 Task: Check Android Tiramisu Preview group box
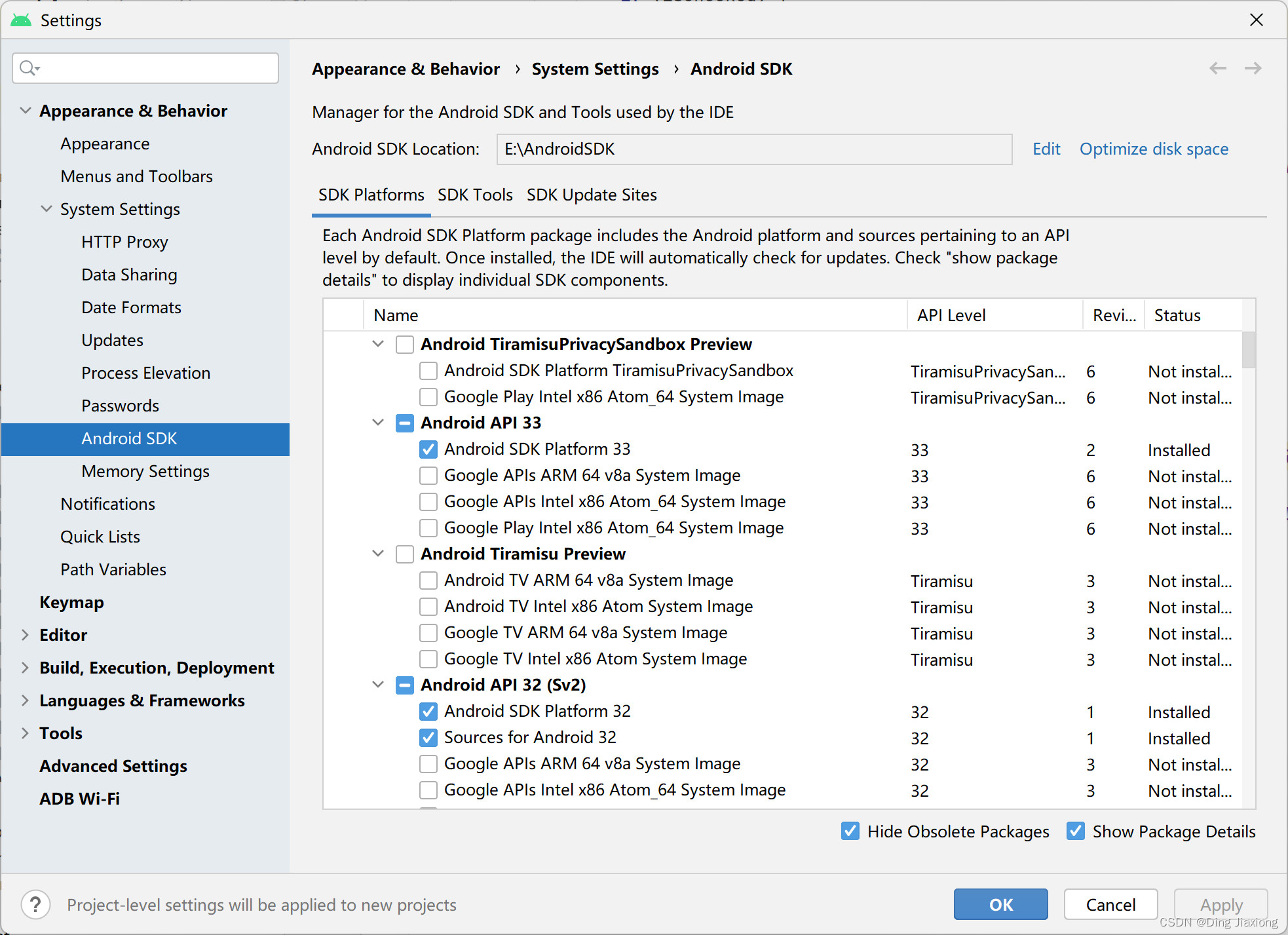(x=405, y=554)
